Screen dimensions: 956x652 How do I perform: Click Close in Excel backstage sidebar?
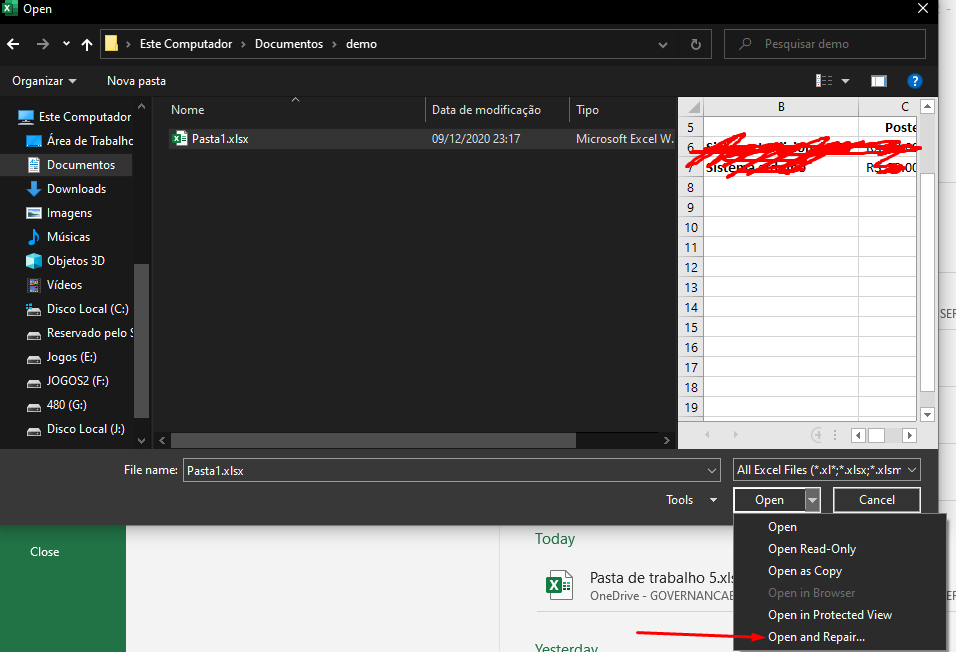45,552
